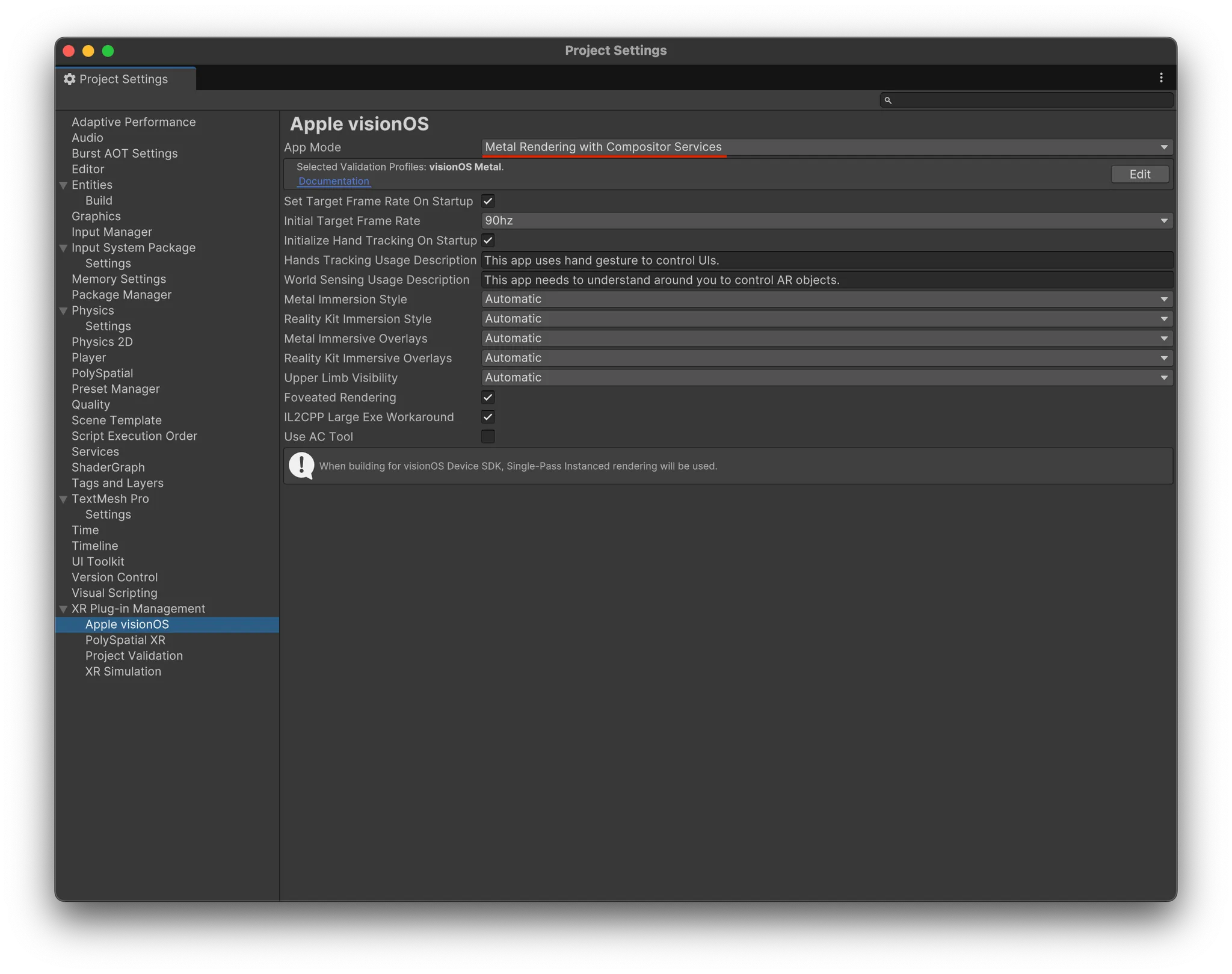
Task: Select Timeline settings
Action: coord(94,546)
